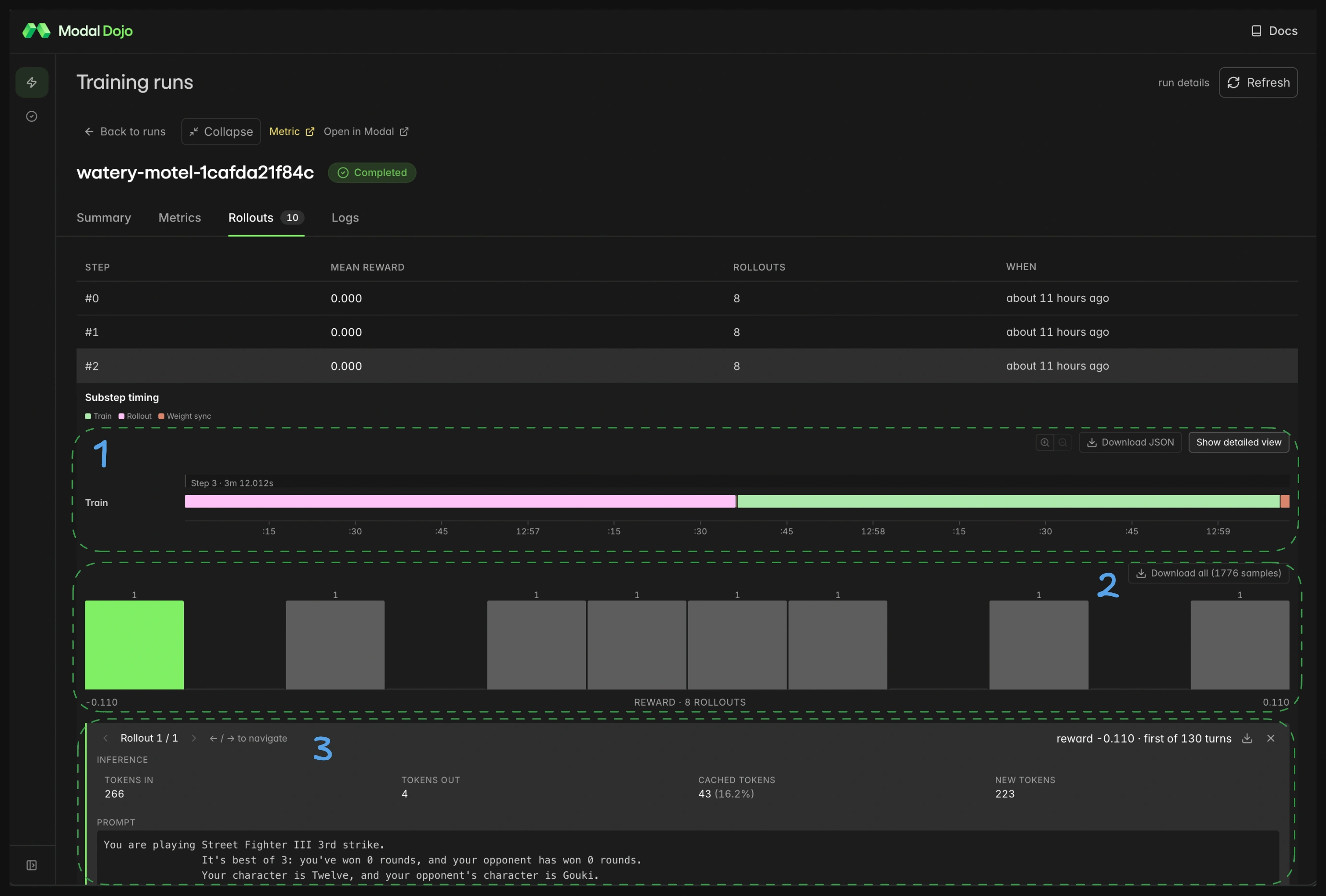Click the zoom out magnifier icon
The width and height of the screenshot is (1326, 896).
(x=1063, y=443)
